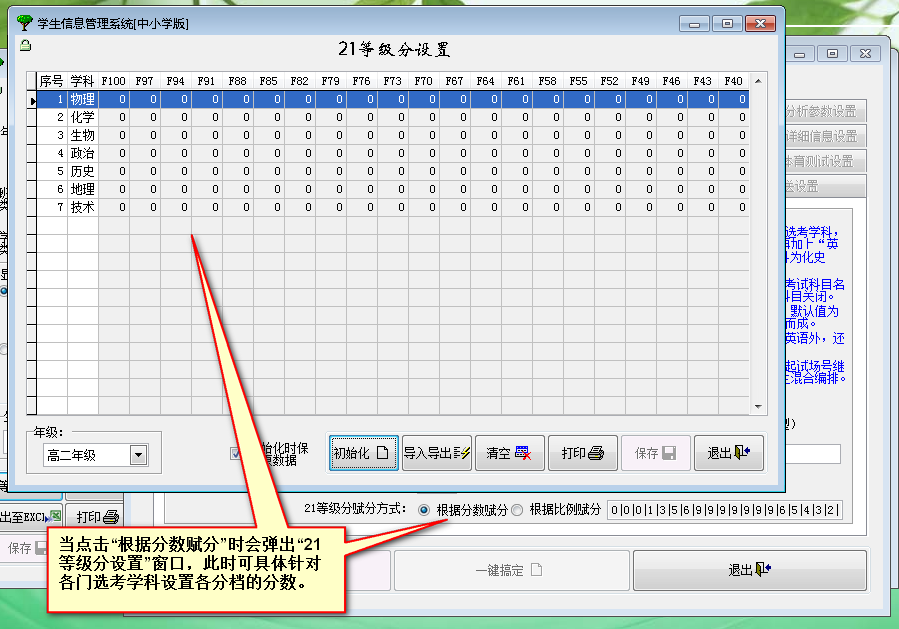
Task: Click the 初始化 (initialize) button
Action: click(364, 453)
